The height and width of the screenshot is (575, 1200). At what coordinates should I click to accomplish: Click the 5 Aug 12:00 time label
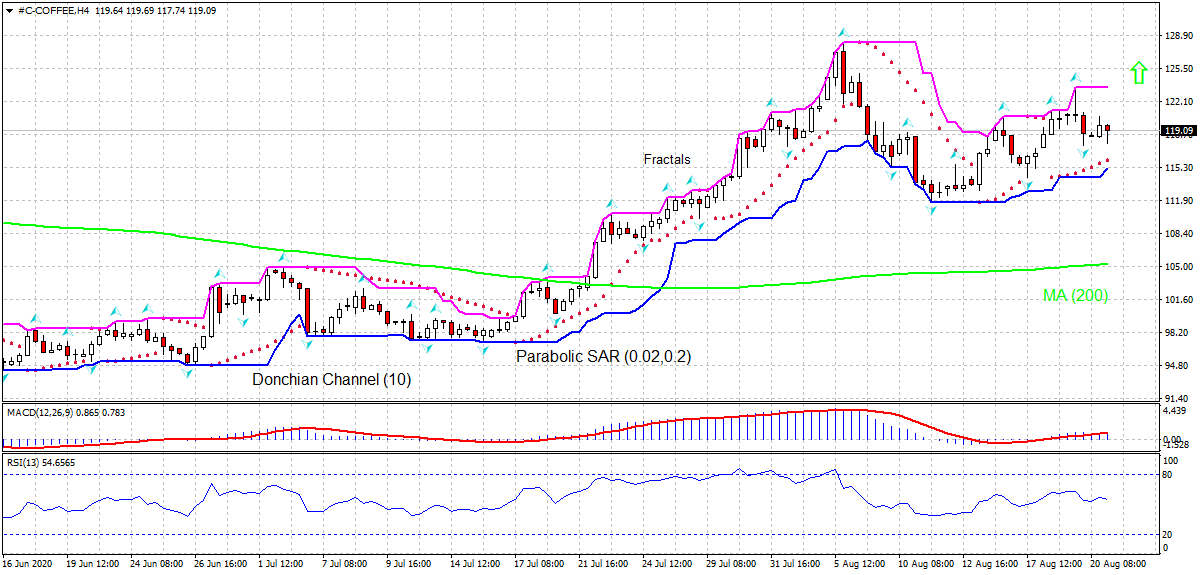pos(858,564)
